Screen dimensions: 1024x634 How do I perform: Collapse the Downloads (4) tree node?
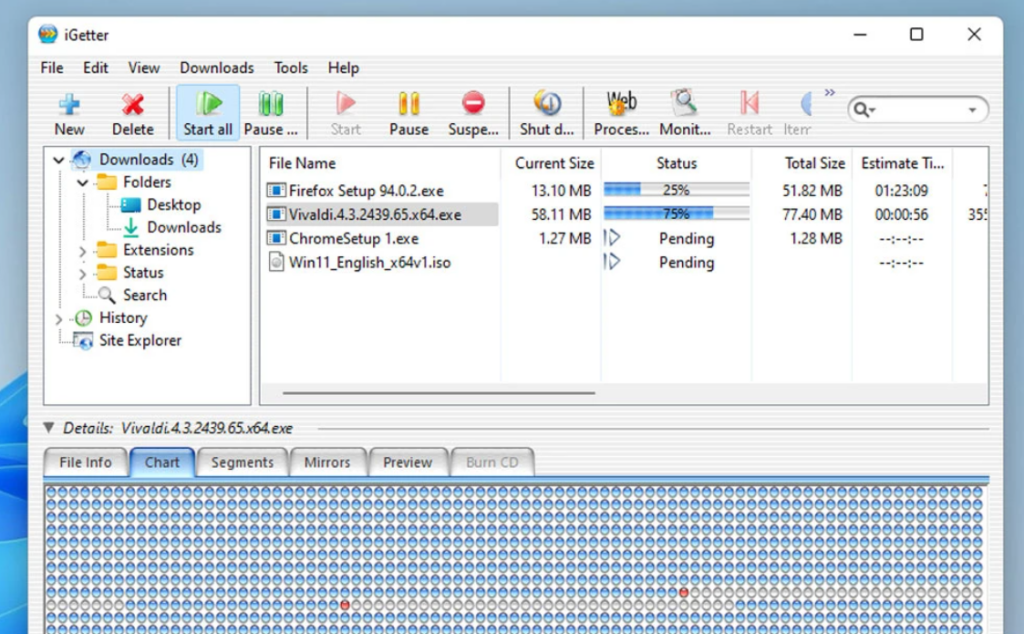coord(59,160)
